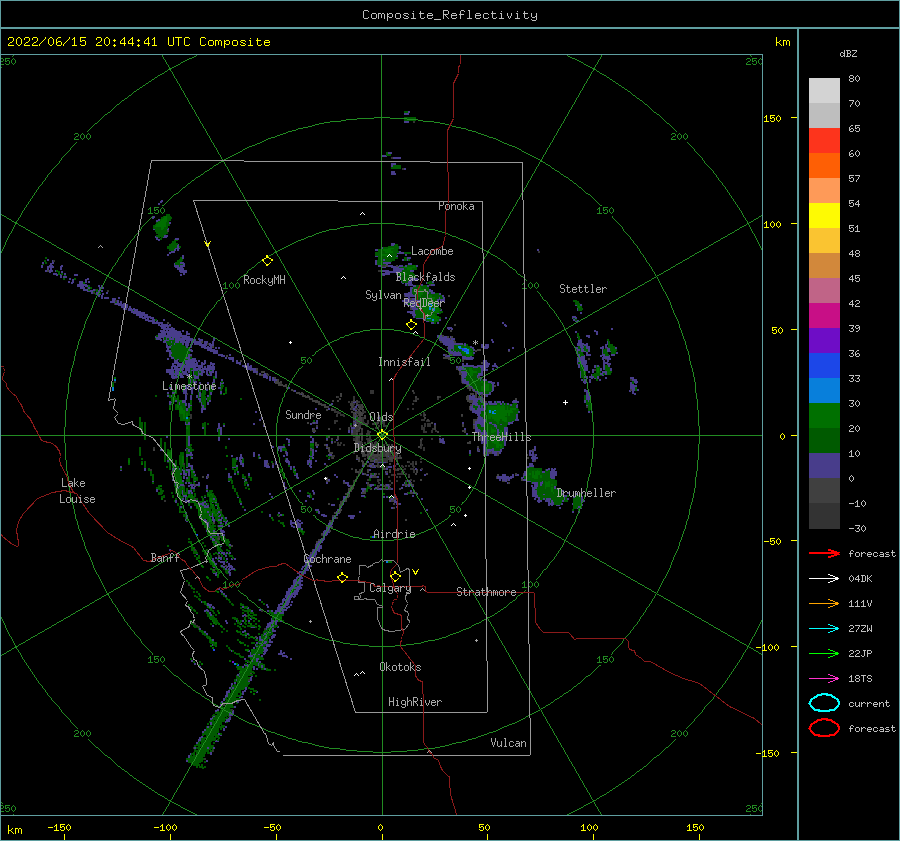Screen dimensions: 900x841
Task: Click the Vulcan city label
Action: (508, 743)
